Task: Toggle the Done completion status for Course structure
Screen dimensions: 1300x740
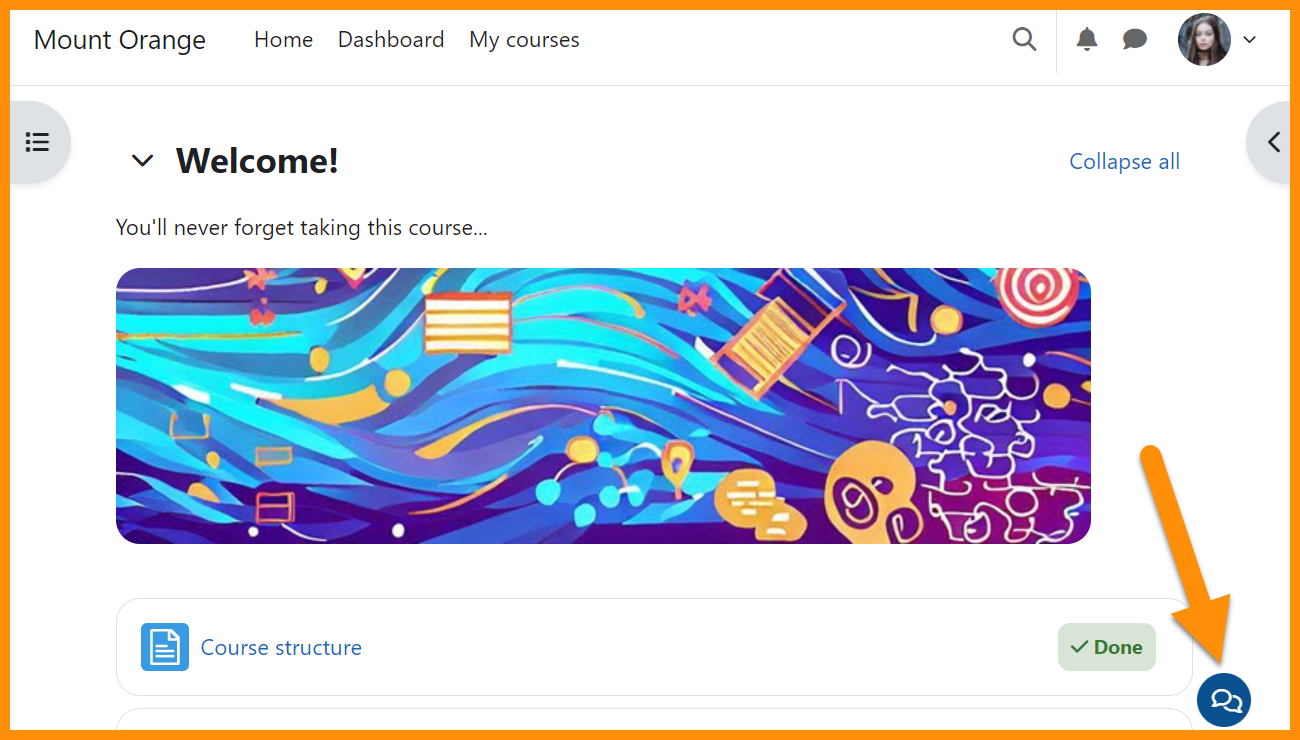Action: tap(1107, 647)
